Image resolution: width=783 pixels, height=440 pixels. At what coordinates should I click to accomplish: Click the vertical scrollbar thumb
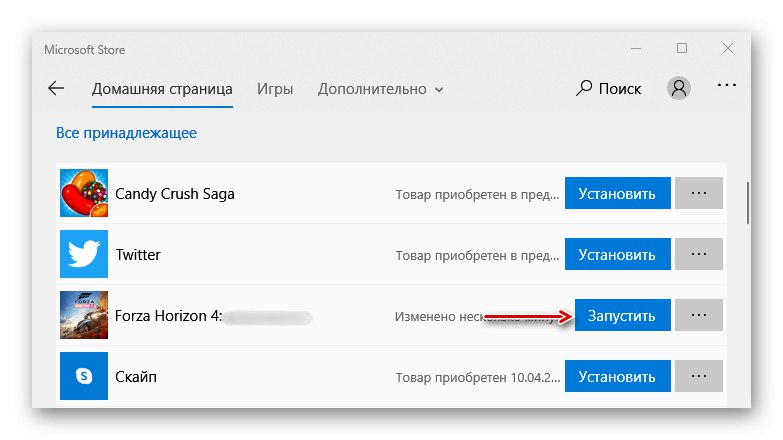(x=748, y=203)
